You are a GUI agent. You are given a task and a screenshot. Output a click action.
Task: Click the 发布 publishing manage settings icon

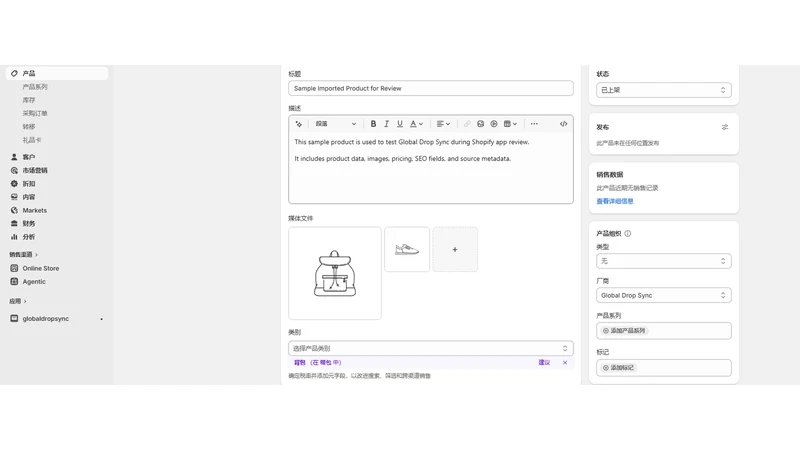point(724,127)
